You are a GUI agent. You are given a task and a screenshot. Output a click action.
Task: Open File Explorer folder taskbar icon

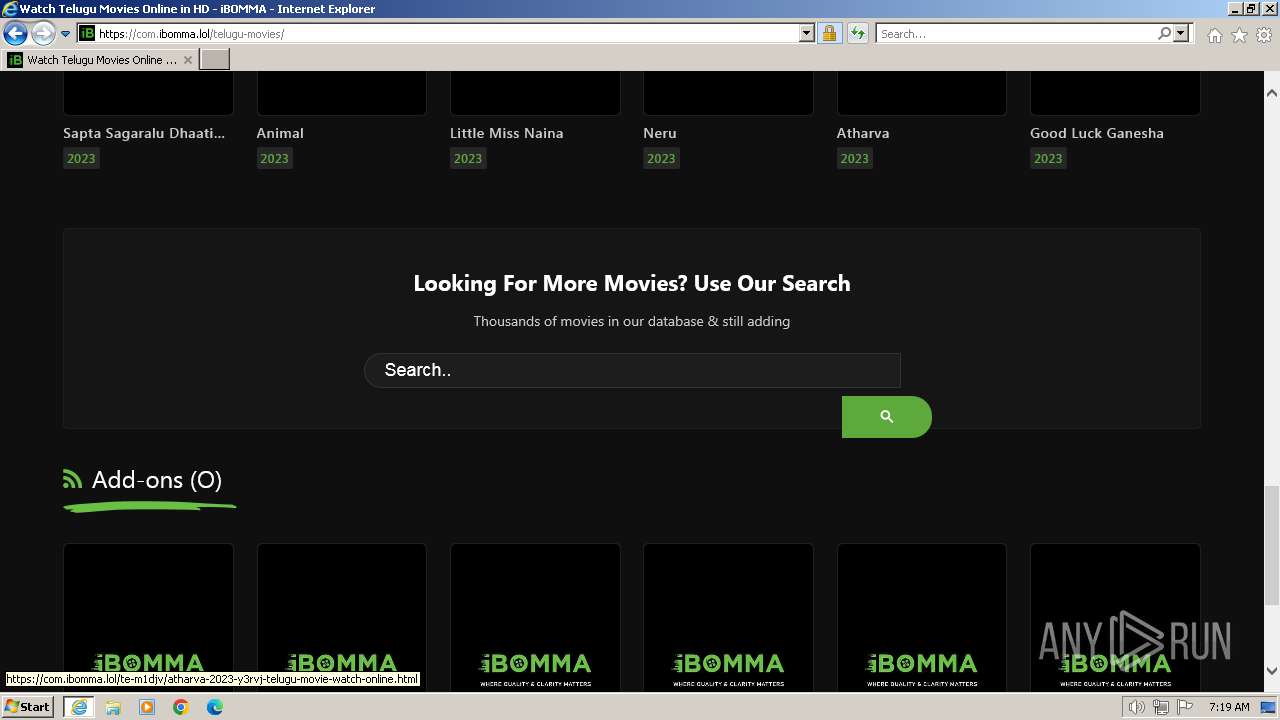pyautogui.click(x=113, y=707)
